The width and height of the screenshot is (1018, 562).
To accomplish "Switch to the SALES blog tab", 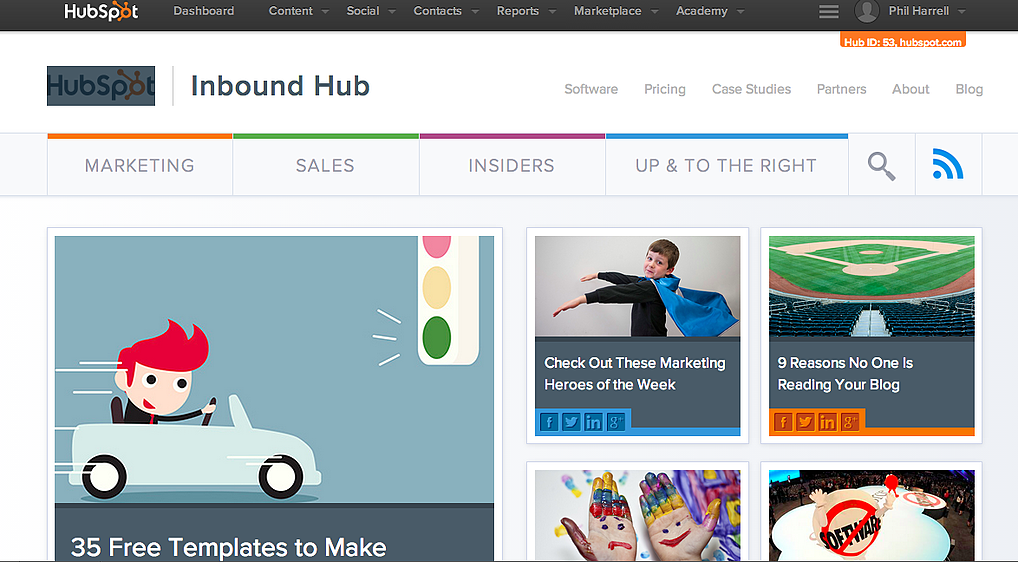I will [326, 165].
